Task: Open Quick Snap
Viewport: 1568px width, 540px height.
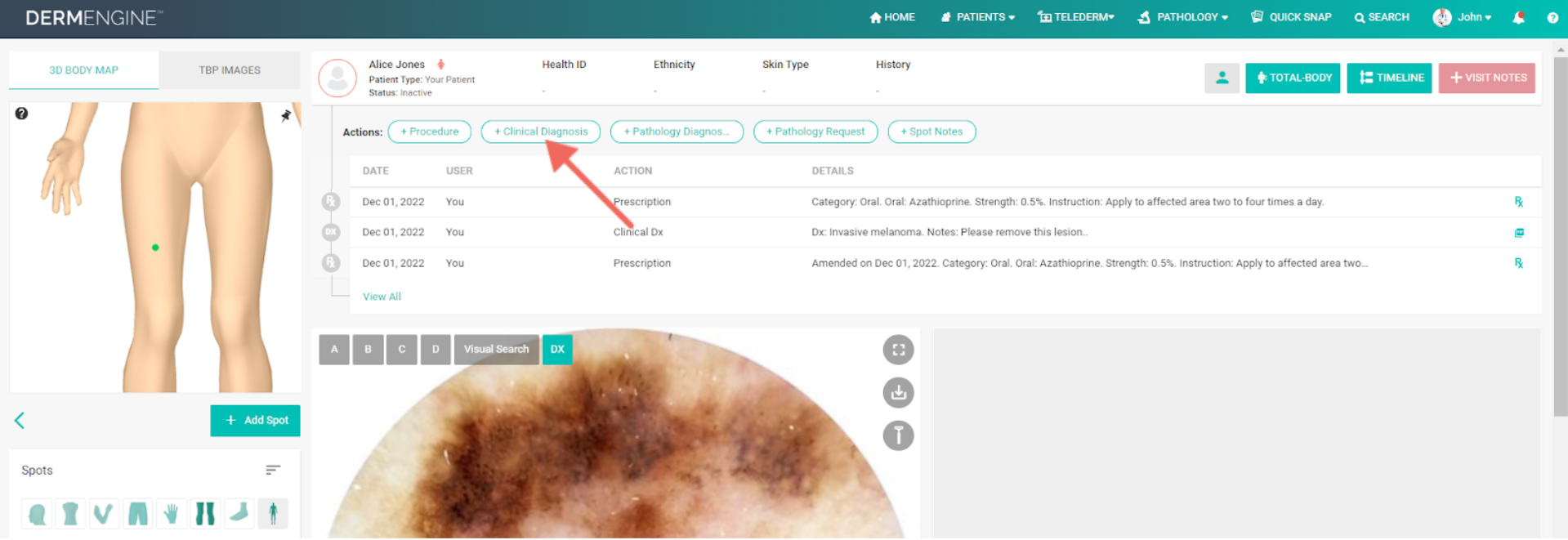Action: tap(1291, 17)
